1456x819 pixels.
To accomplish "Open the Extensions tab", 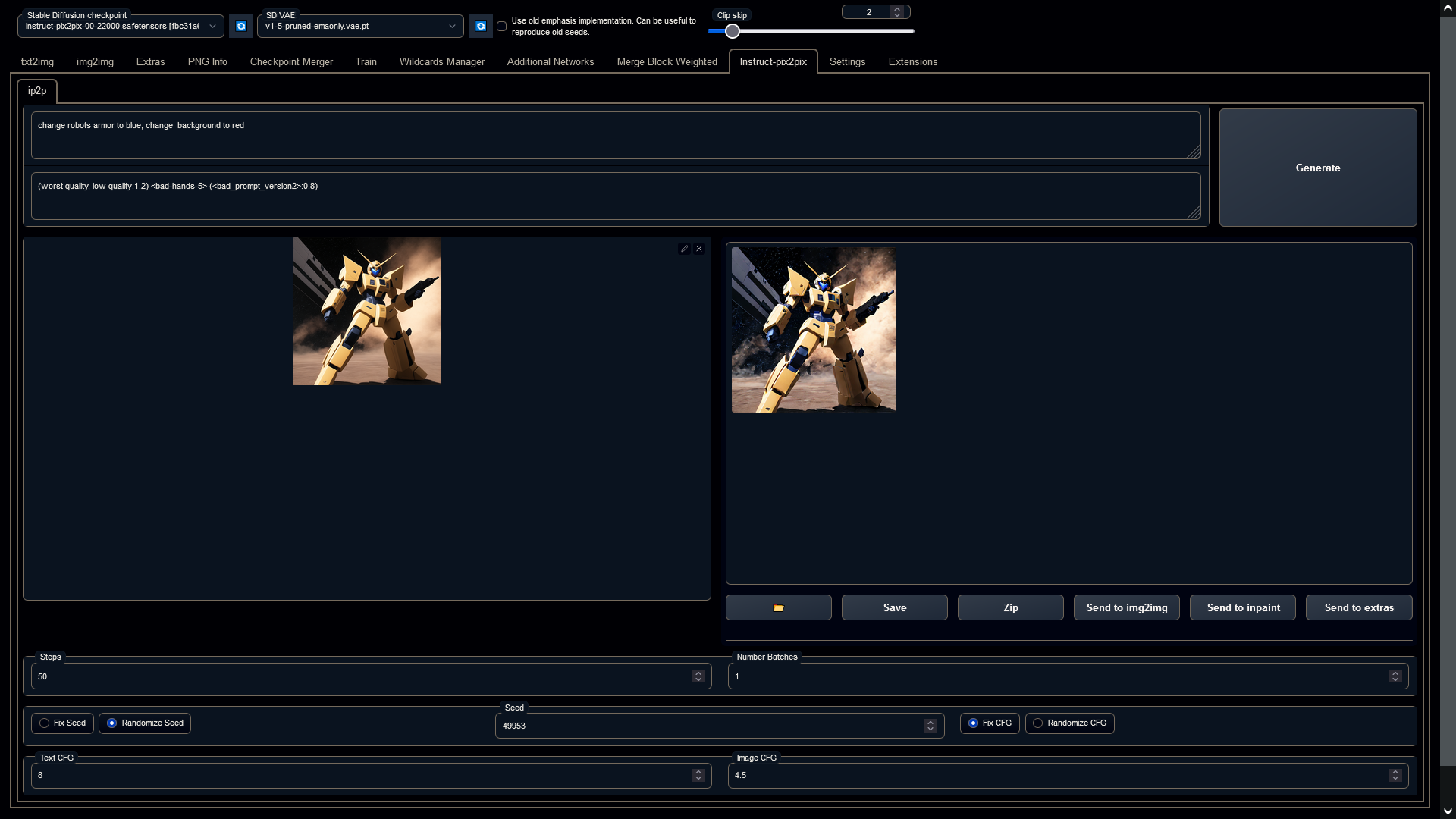I will tap(912, 62).
